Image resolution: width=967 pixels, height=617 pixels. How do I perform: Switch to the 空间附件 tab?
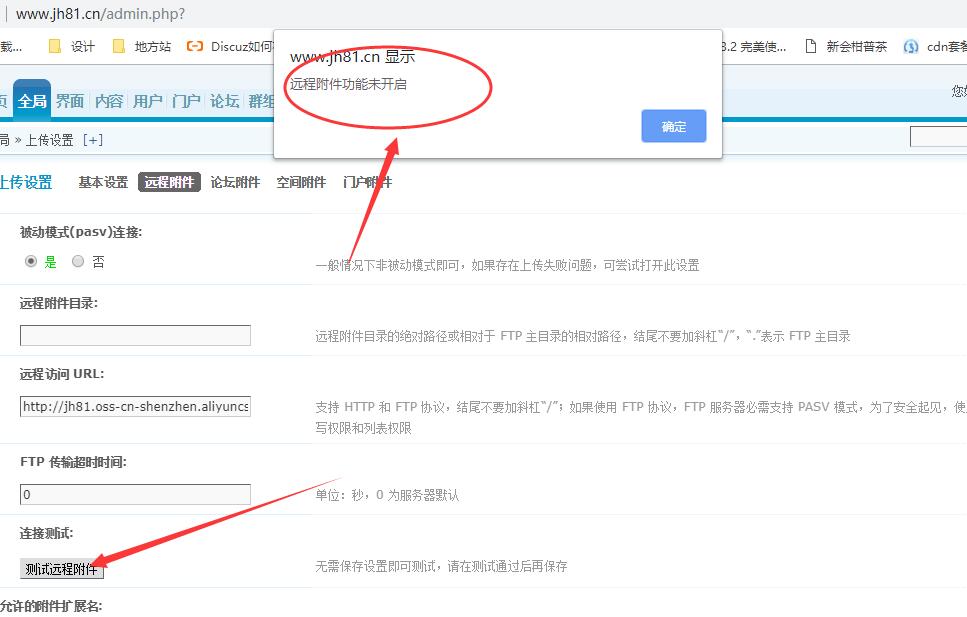301,182
